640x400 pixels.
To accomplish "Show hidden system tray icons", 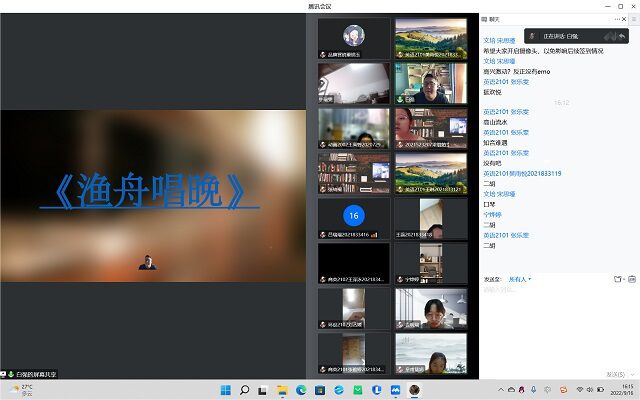I will [x=502, y=389].
